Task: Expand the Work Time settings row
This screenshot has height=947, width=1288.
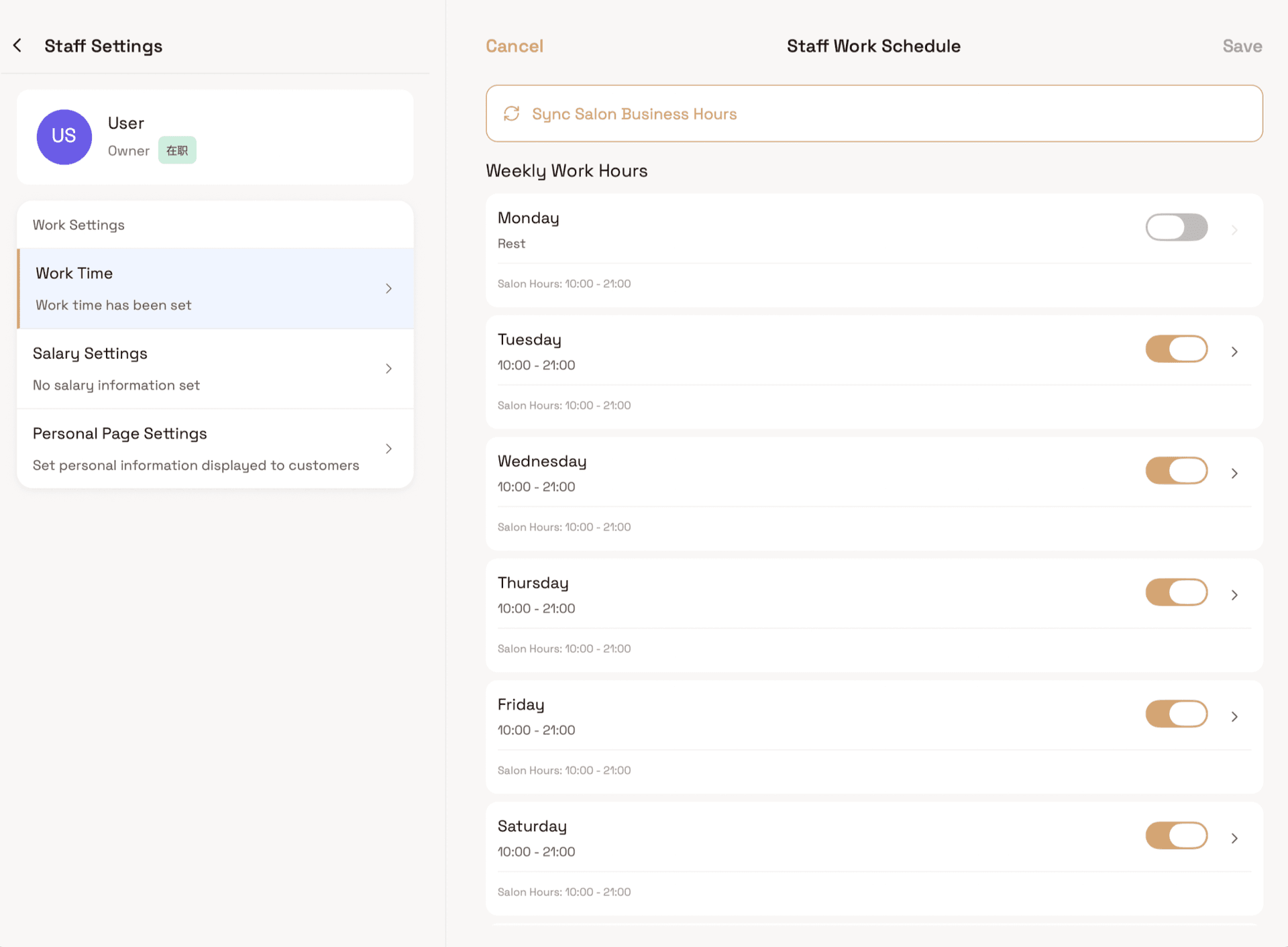Action: pos(215,288)
